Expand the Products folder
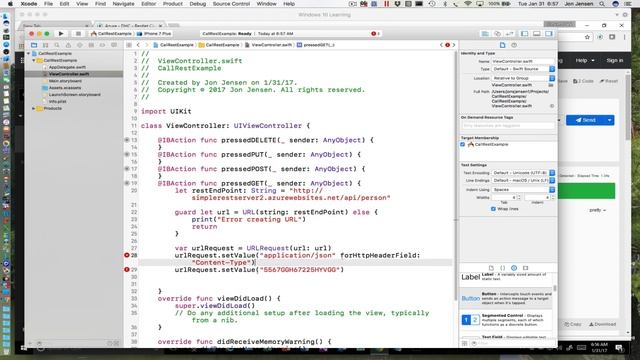This screenshot has height=360, width=640. (x=34, y=109)
